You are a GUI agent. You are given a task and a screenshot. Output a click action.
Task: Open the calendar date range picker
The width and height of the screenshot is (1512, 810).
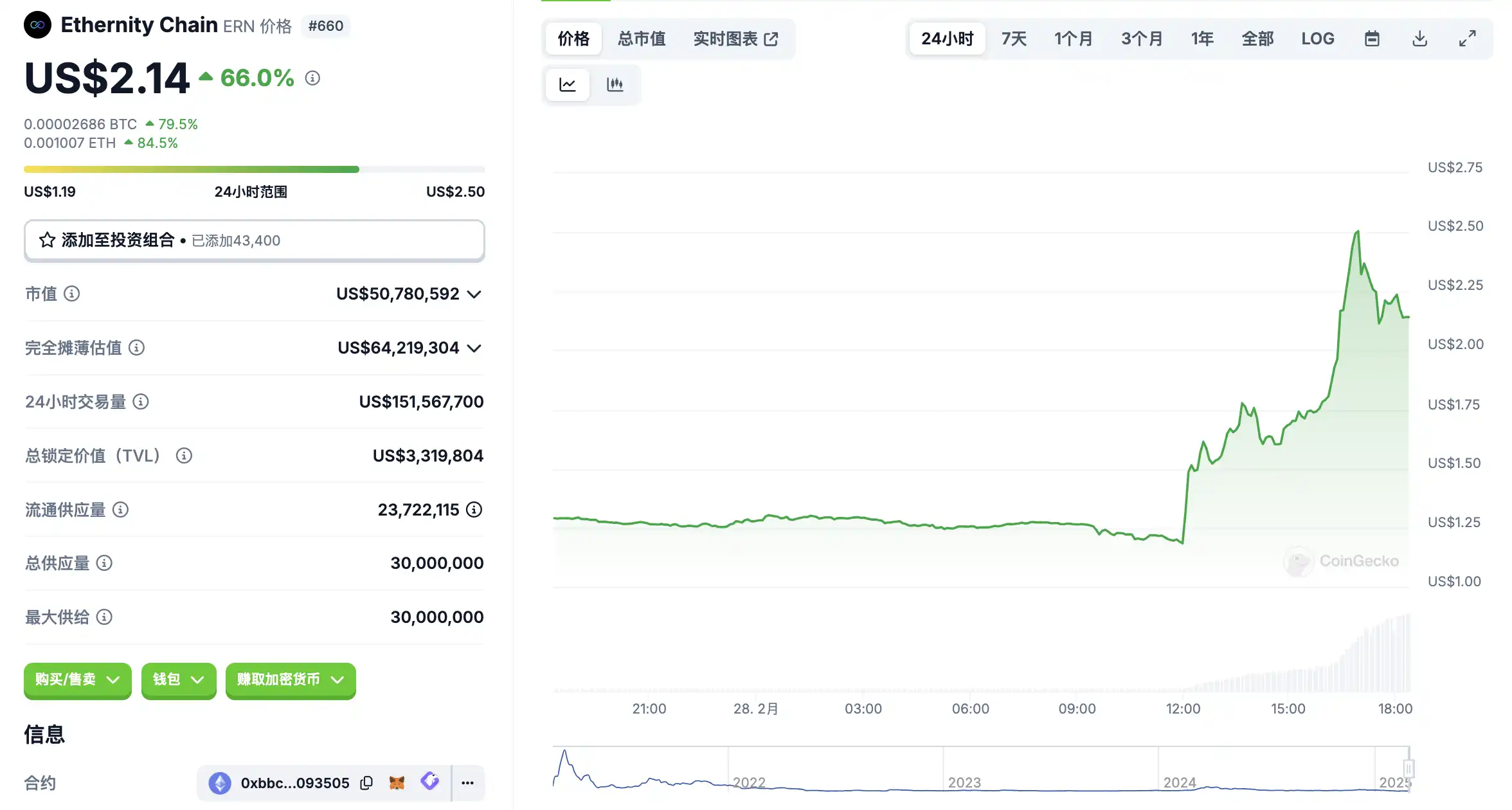(1372, 39)
